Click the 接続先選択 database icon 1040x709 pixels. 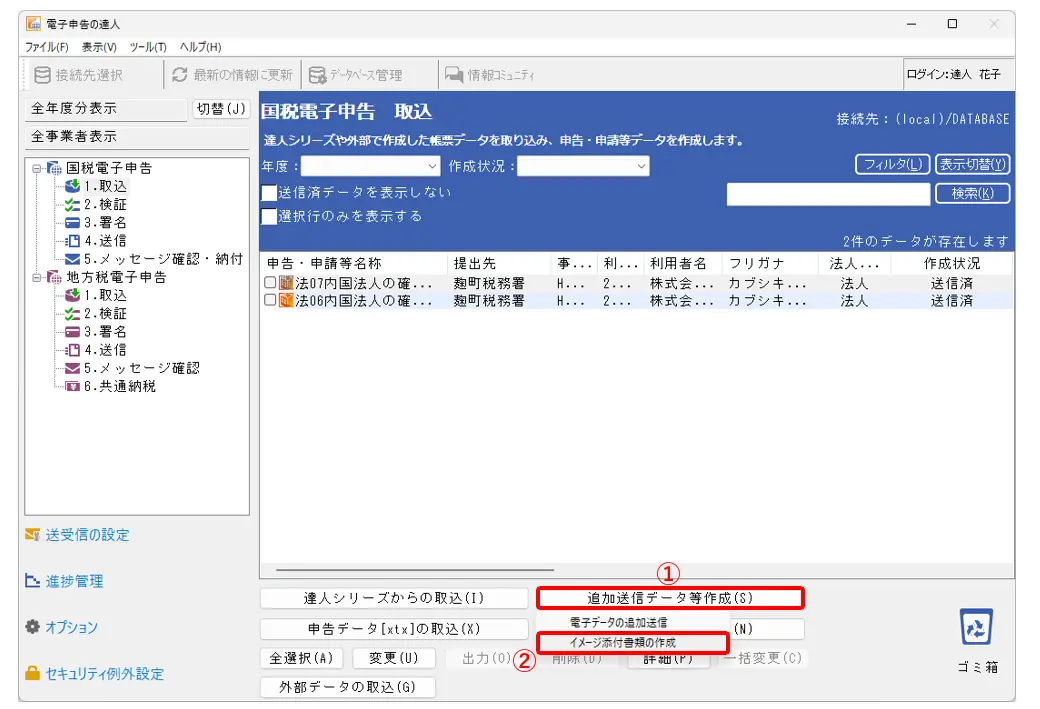click(x=42, y=75)
